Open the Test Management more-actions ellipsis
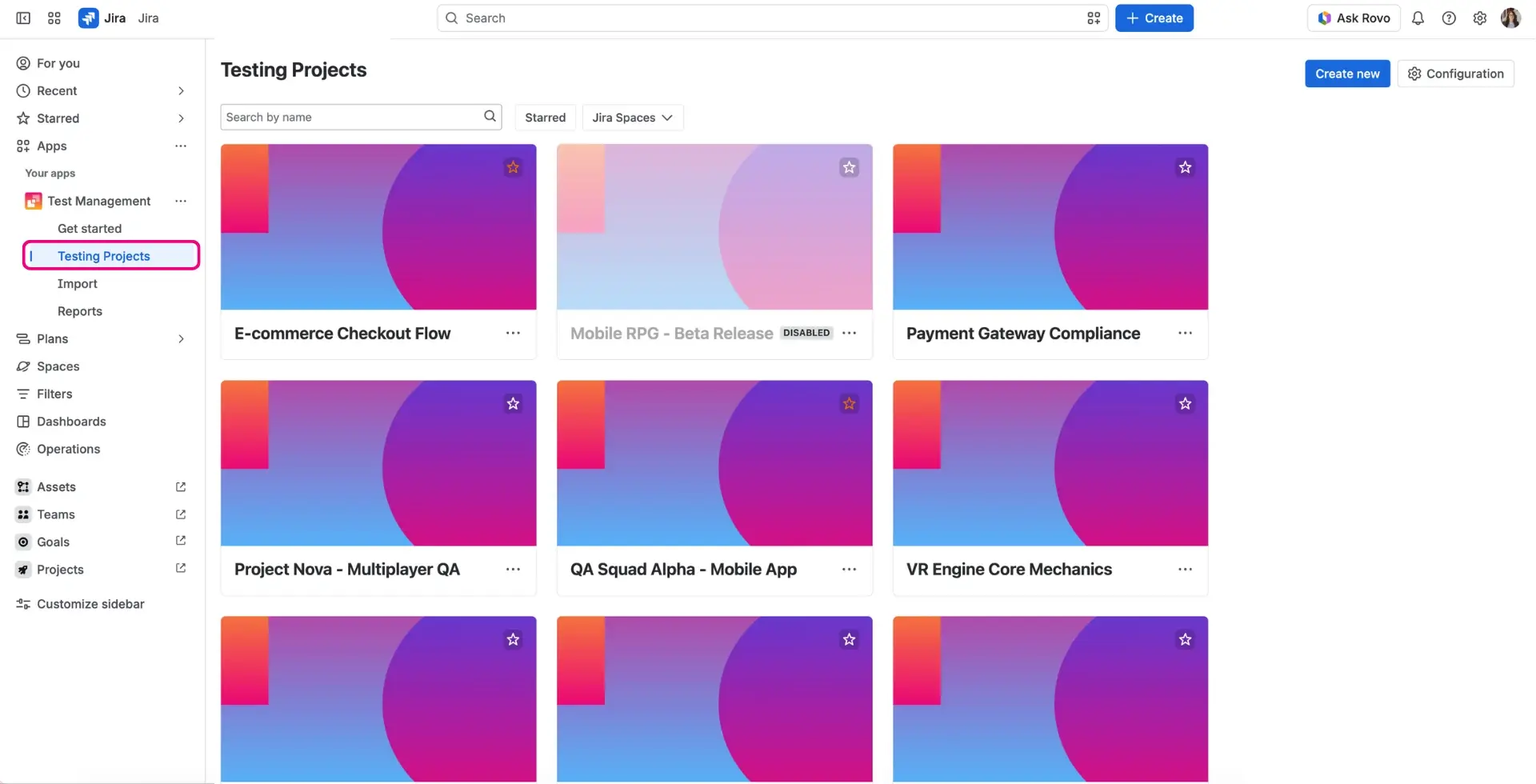 pos(181,201)
